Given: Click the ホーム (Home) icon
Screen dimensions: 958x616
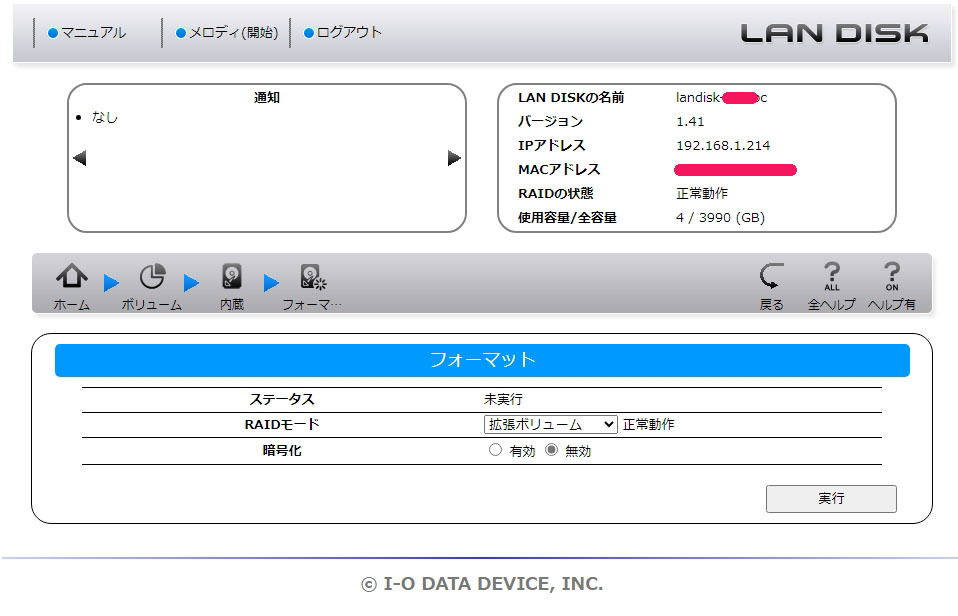Looking at the screenshot, I should pyautogui.click(x=69, y=278).
